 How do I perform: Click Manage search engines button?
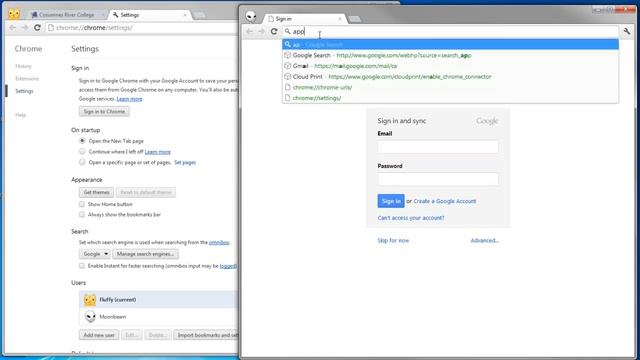coord(145,254)
